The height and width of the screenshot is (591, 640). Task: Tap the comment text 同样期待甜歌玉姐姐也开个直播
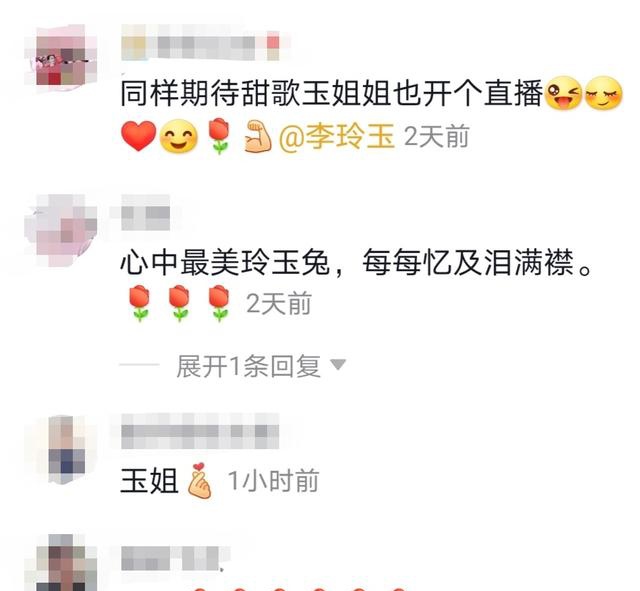pos(331,93)
